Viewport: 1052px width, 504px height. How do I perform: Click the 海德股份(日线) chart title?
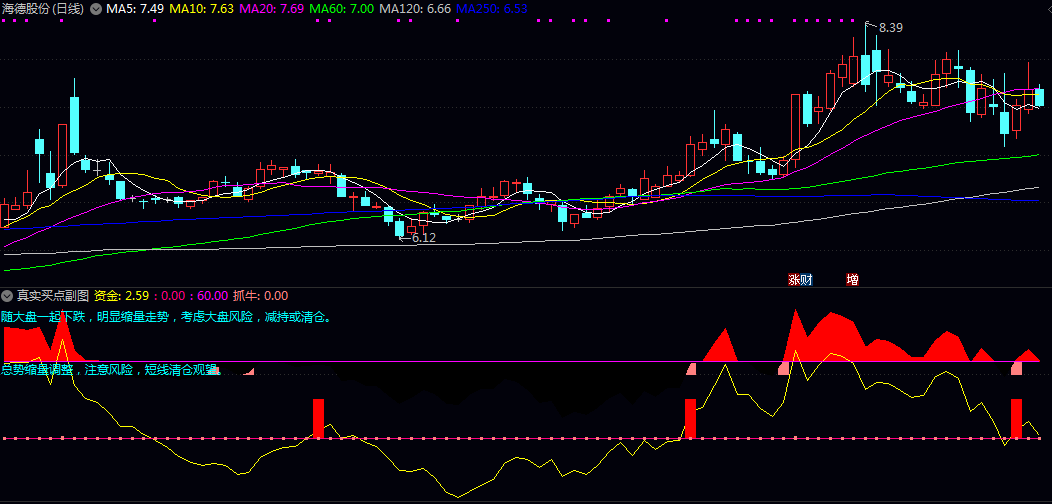tap(44, 9)
